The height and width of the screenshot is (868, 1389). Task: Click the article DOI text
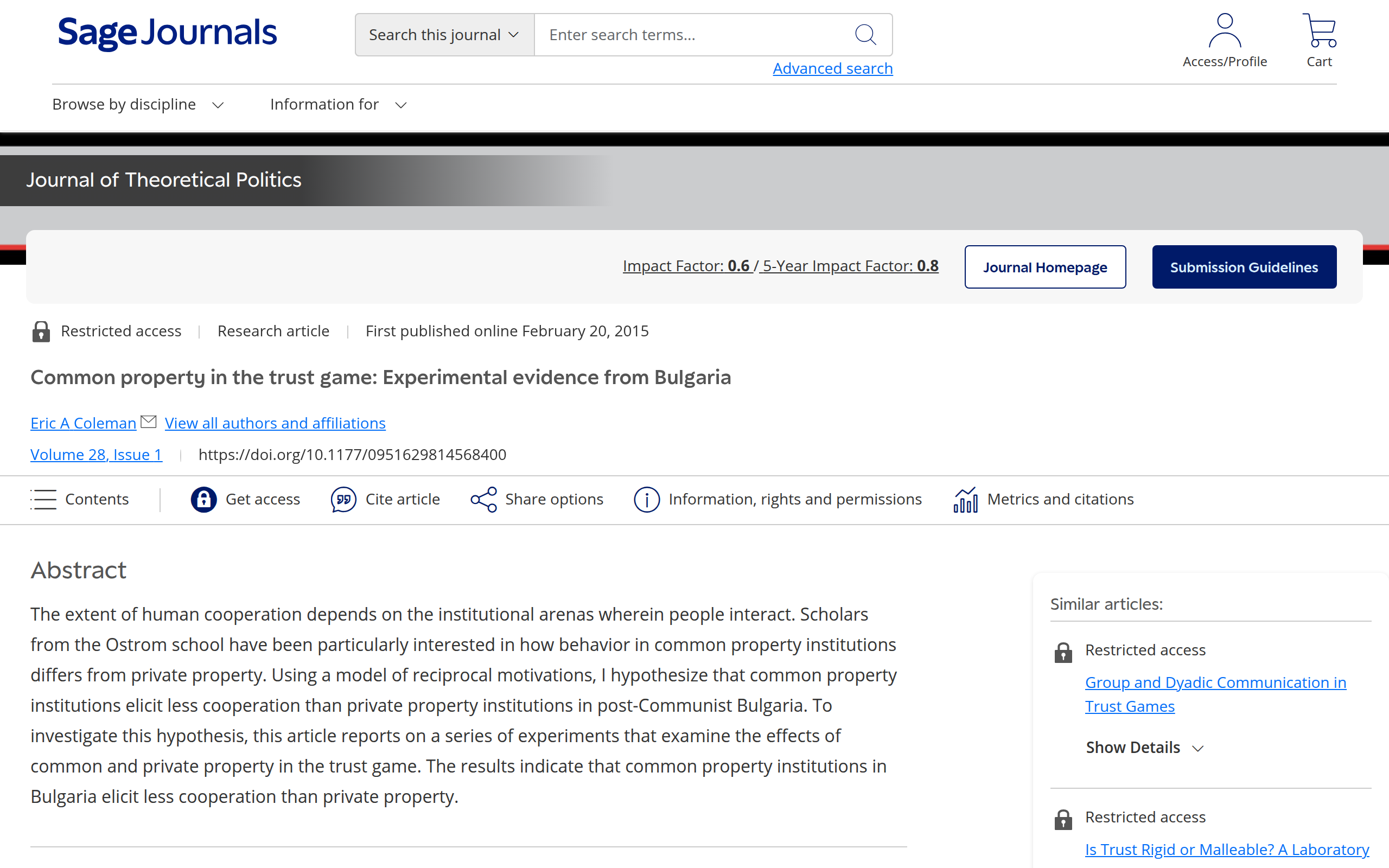point(352,455)
